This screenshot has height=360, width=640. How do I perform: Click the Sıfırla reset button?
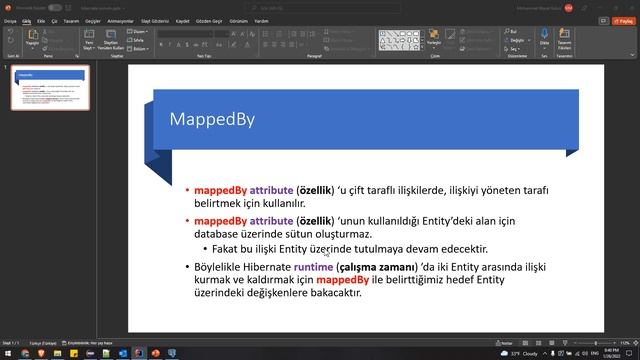coord(136,40)
